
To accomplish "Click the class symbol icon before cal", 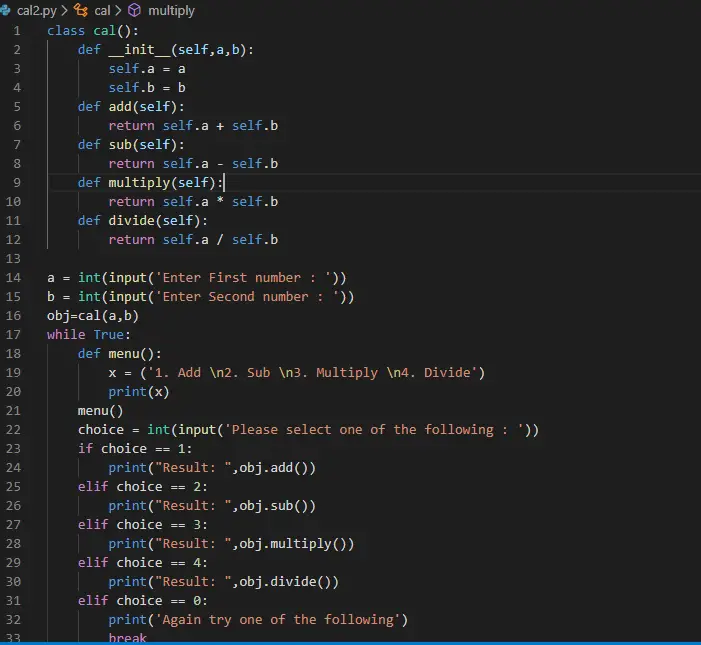I will click(x=81, y=10).
